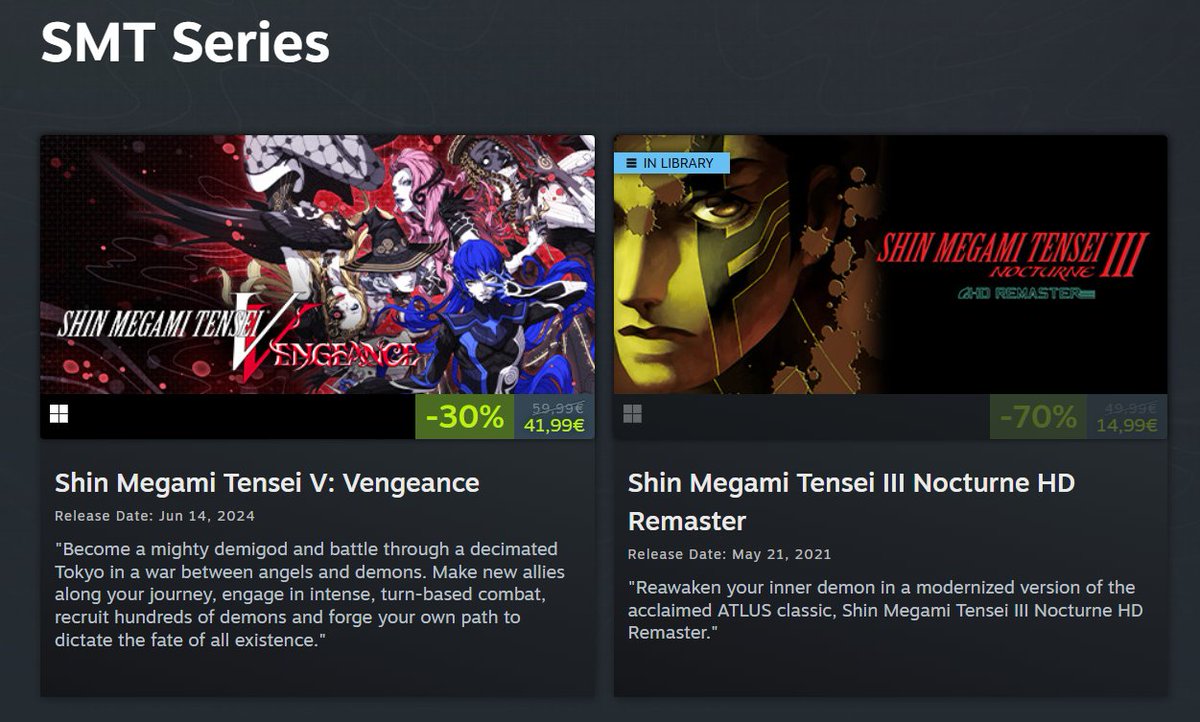Click Release Date Jun 14, 2024 text
The image size is (1200, 722).
click(155, 516)
